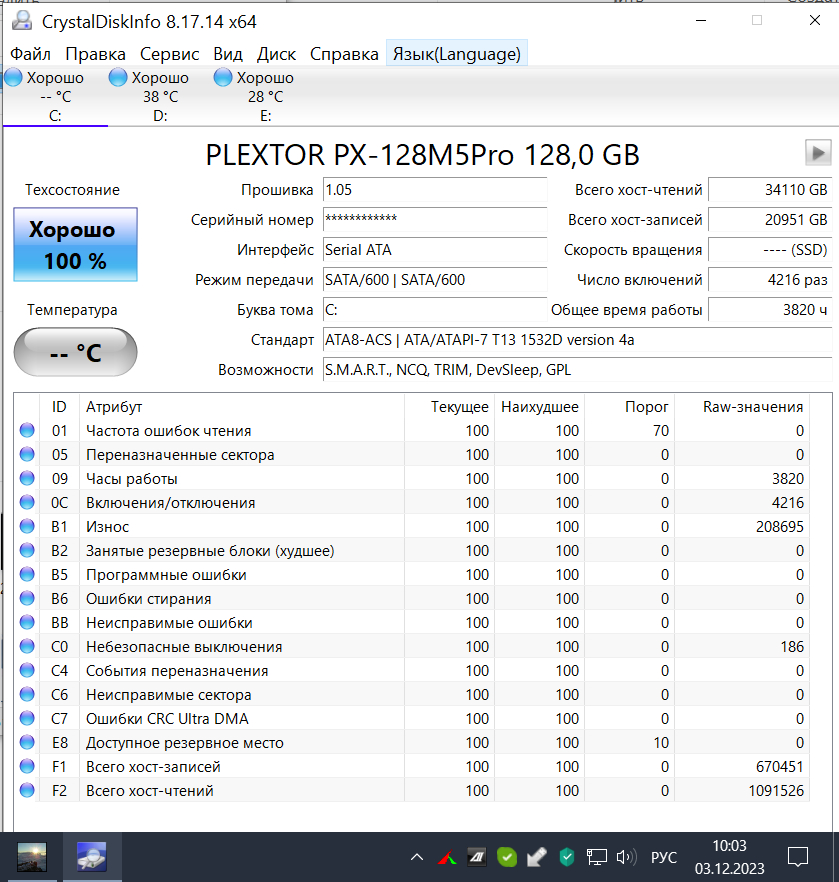This screenshot has width=839, height=882.
Task: Click status icon for F1 Всего хост-записей
Action: pos(27,766)
